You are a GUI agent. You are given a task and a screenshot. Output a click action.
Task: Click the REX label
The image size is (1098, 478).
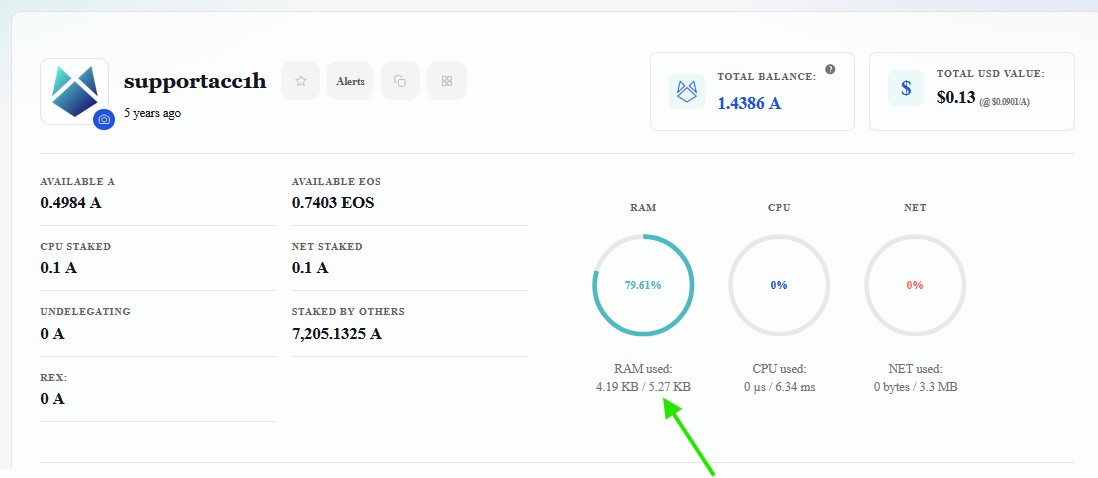54,377
